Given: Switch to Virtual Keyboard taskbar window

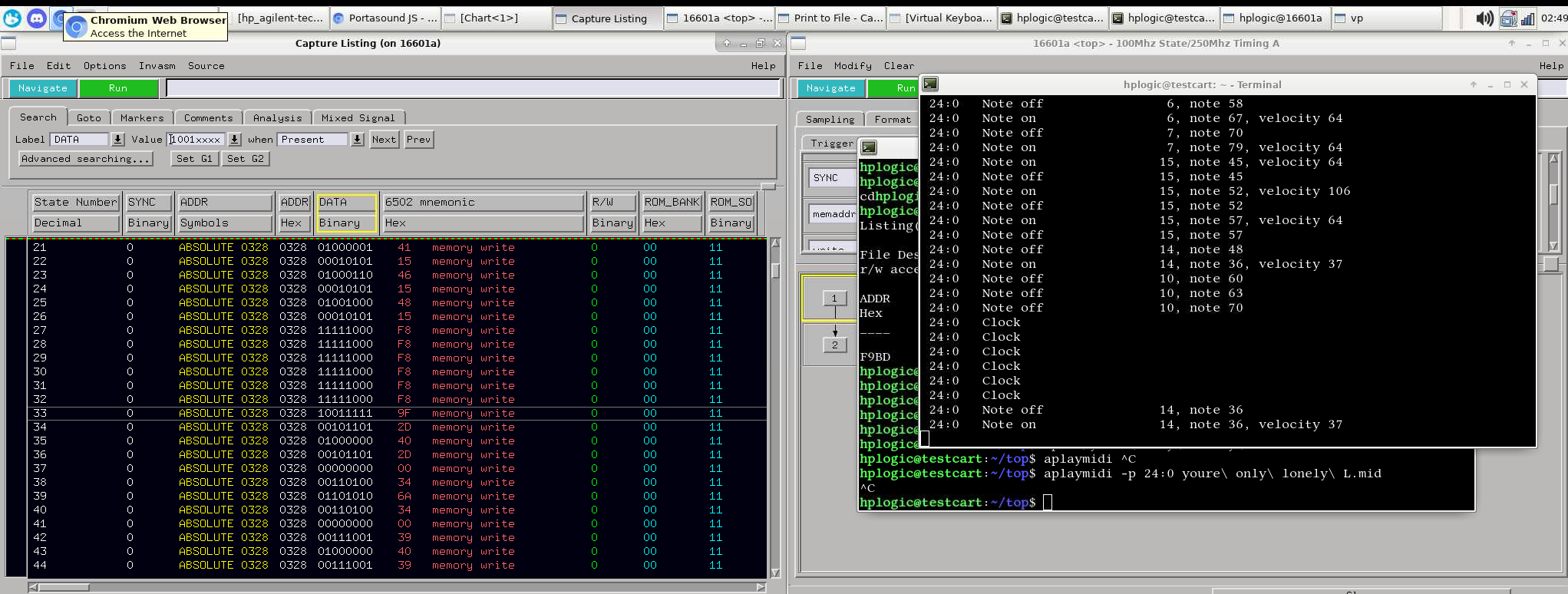Looking at the screenshot, I should click(x=942, y=18).
